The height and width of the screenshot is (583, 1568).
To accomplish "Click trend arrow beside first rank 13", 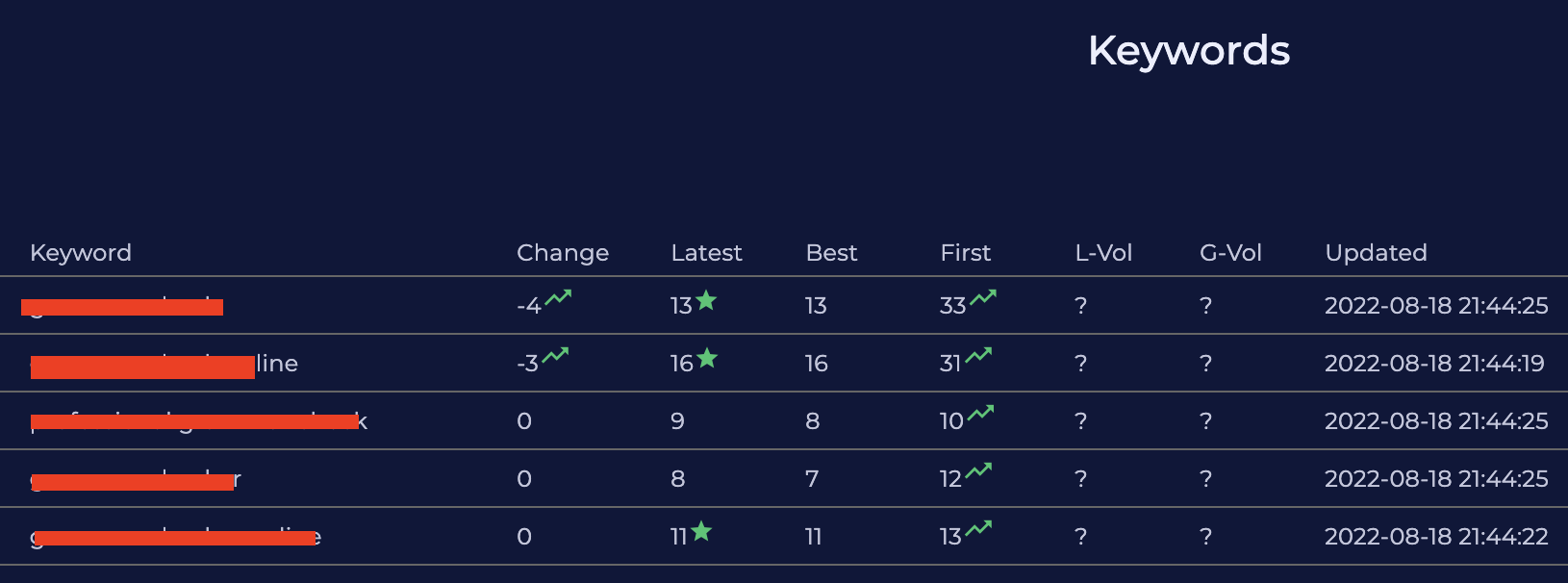I will (x=979, y=528).
